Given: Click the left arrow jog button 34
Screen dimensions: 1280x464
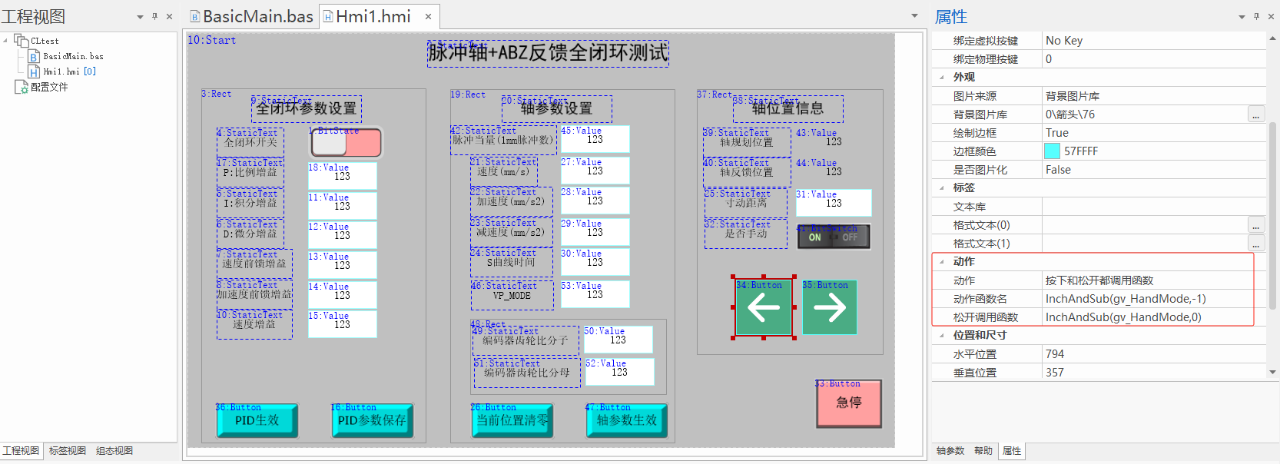Looking at the screenshot, I should click(x=765, y=308).
